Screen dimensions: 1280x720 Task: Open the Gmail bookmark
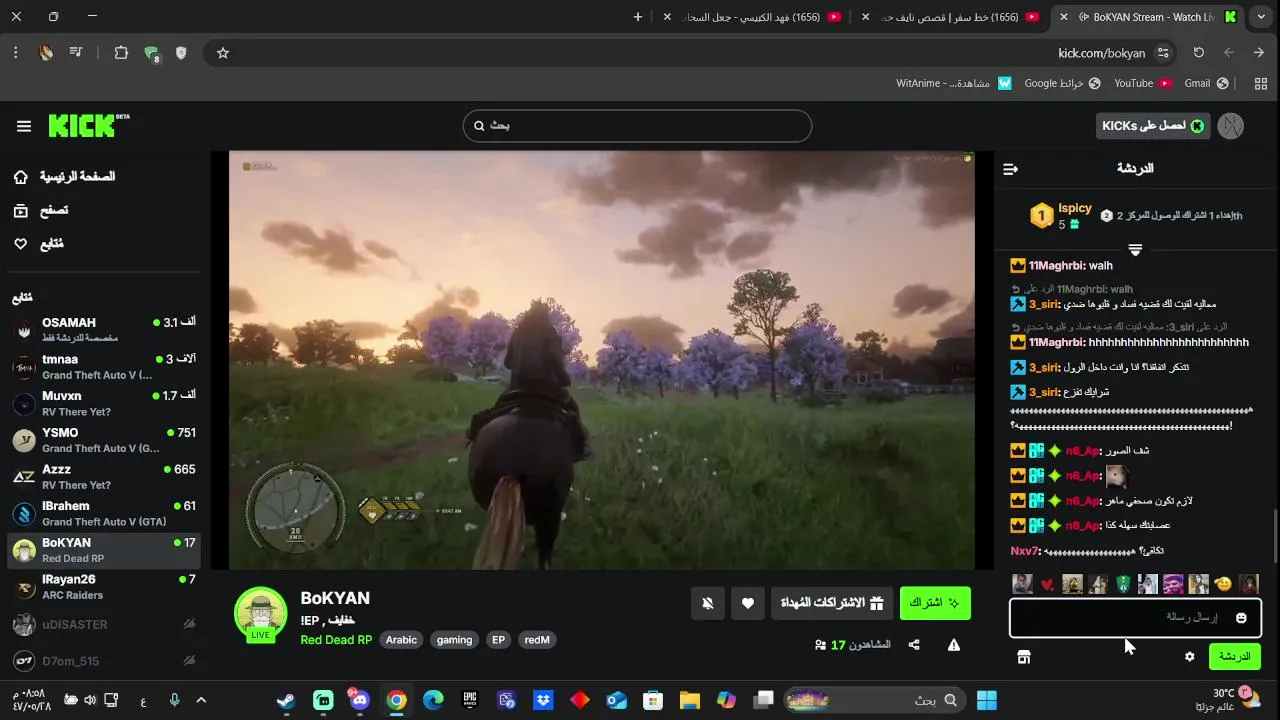[x=1205, y=83]
